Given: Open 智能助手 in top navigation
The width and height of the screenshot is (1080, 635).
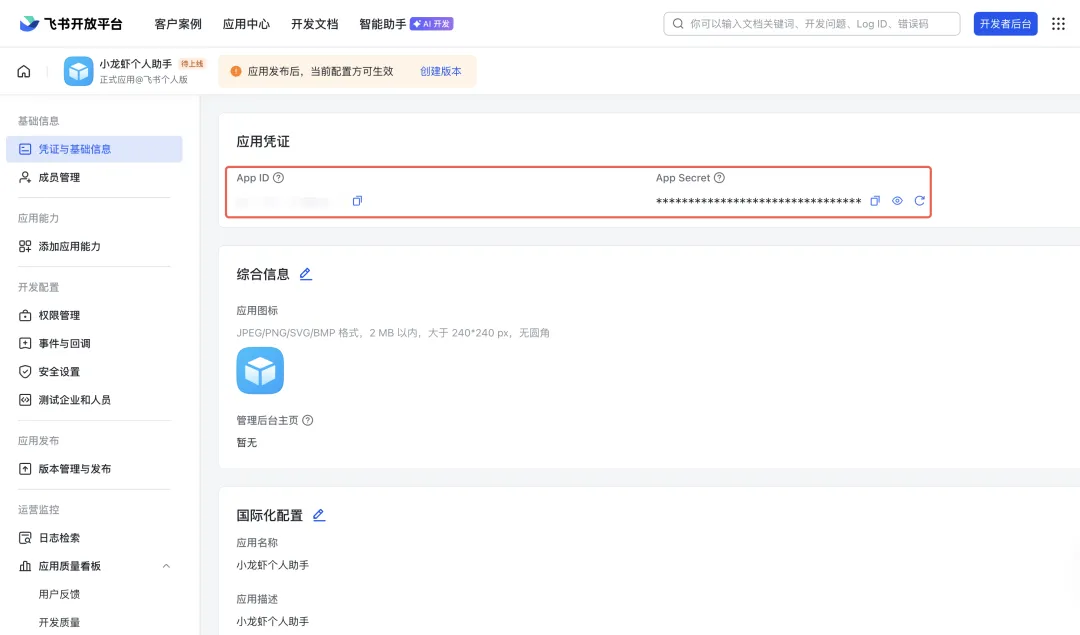Looking at the screenshot, I should (382, 24).
